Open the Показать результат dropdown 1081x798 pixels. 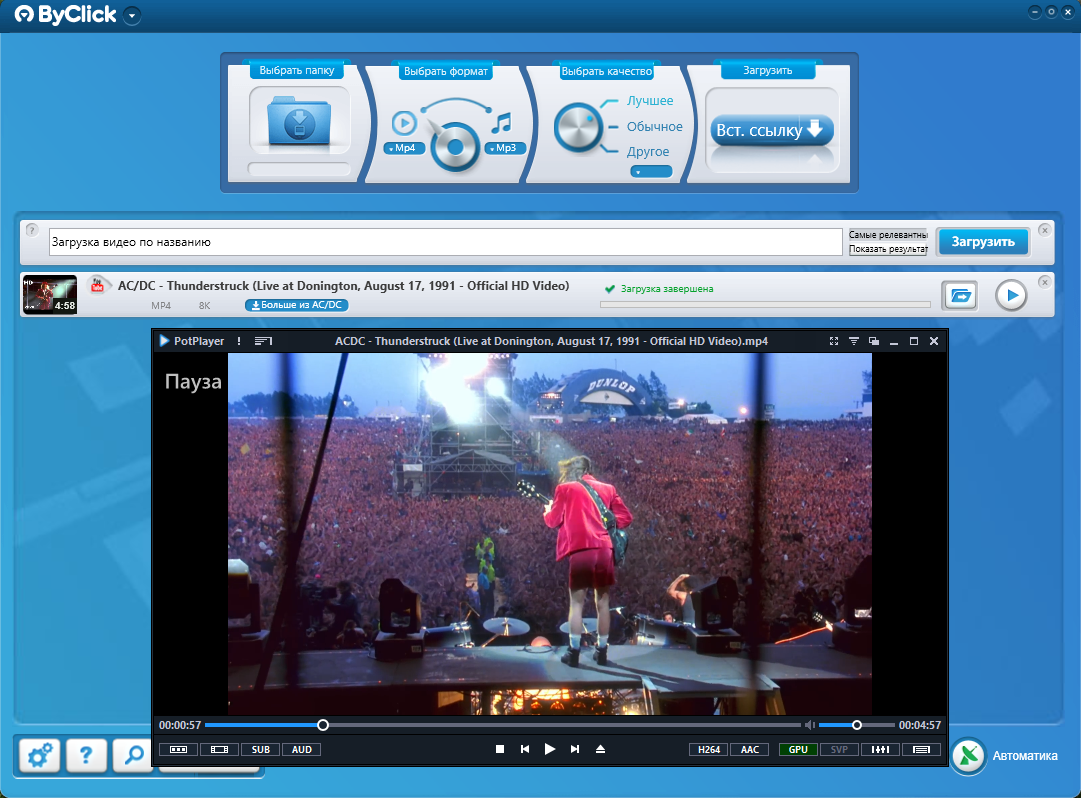point(888,249)
